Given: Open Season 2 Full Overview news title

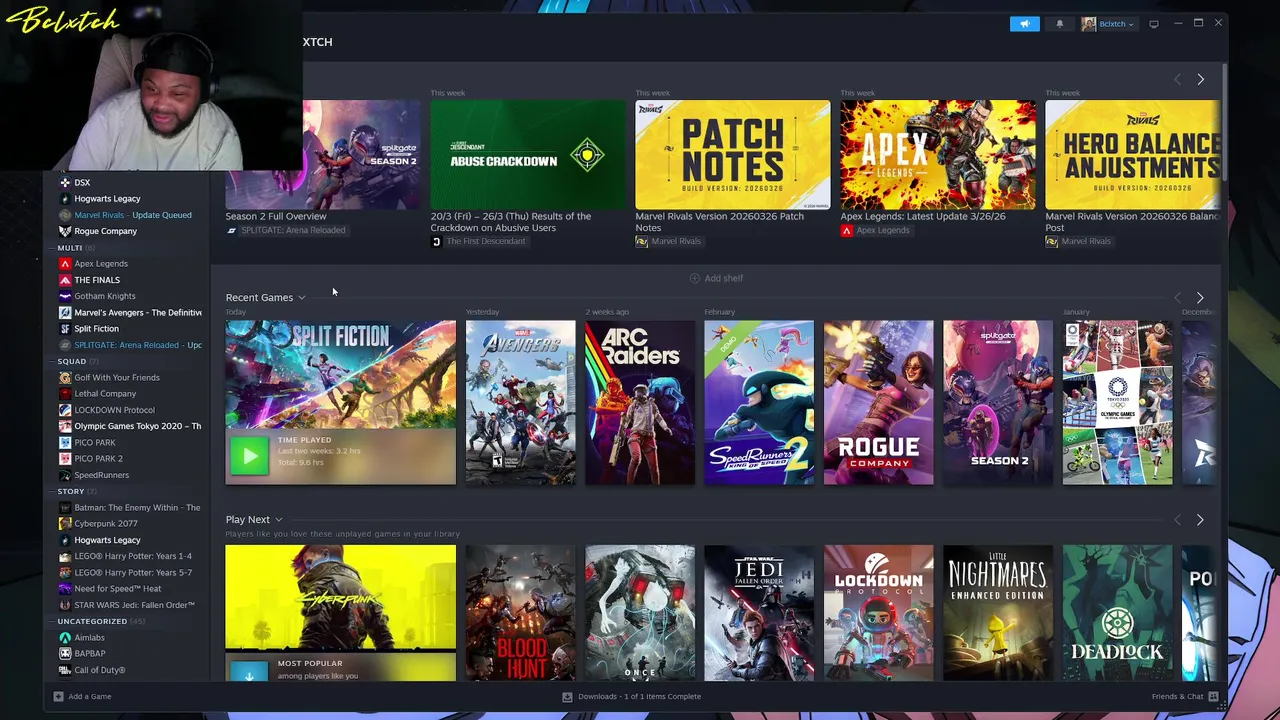Looking at the screenshot, I should [276, 216].
